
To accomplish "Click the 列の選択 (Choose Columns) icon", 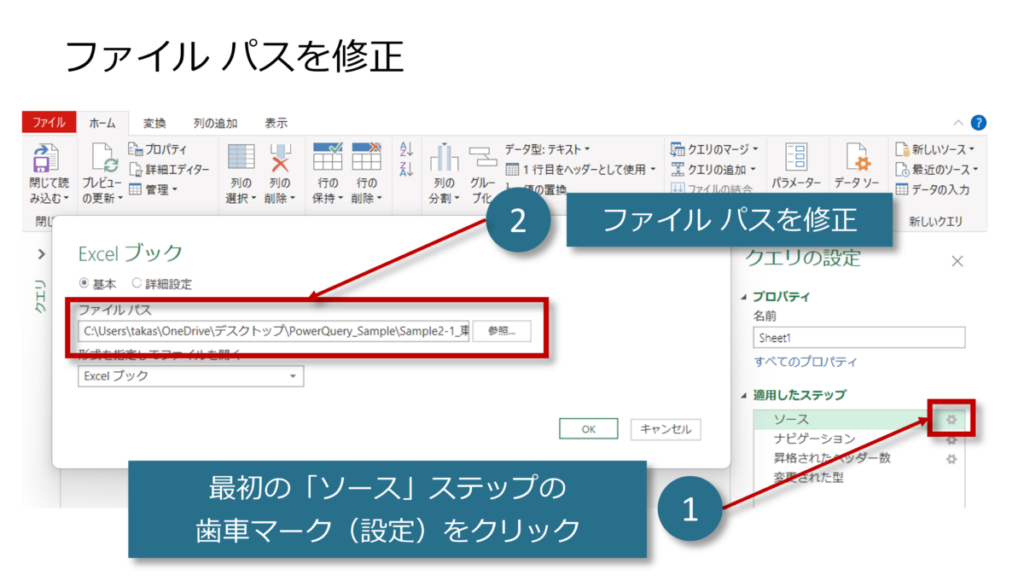I will point(241,158).
